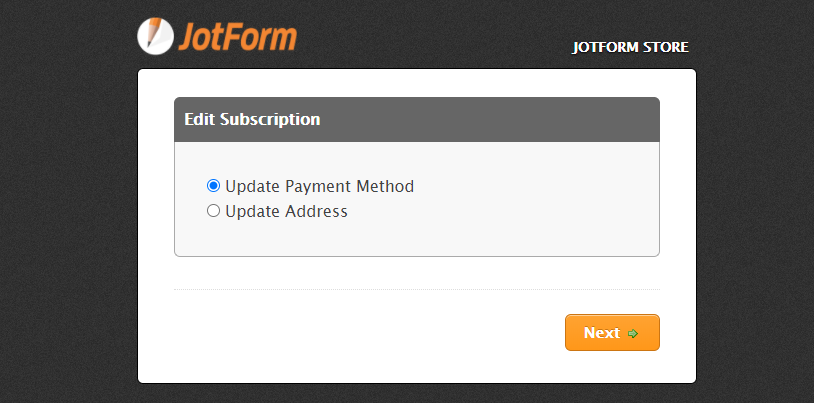Click the green arrow on Next button

click(x=633, y=334)
